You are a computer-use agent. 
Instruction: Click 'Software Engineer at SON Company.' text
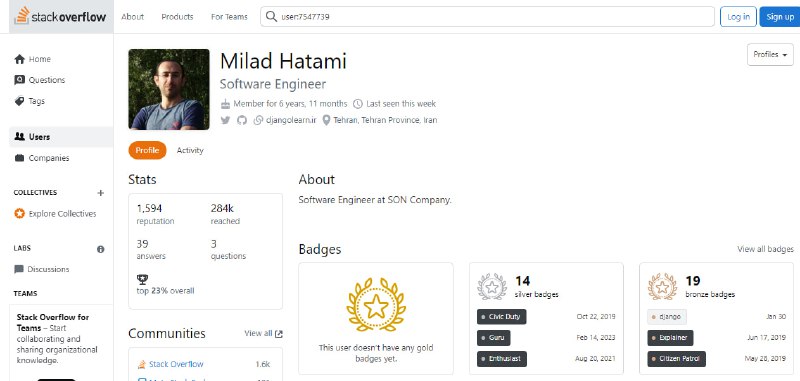[x=375, y=200]
